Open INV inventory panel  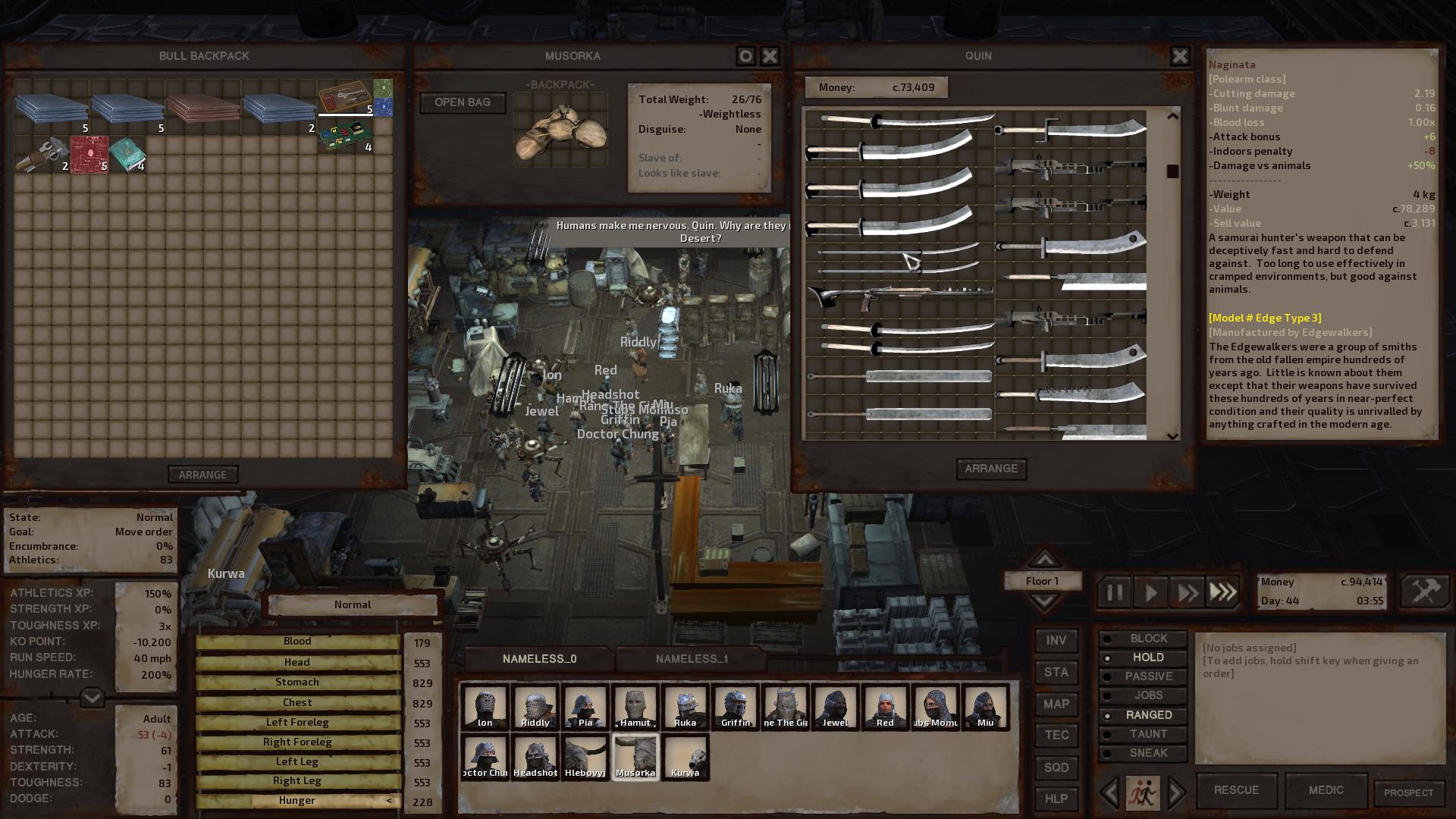1056,641
